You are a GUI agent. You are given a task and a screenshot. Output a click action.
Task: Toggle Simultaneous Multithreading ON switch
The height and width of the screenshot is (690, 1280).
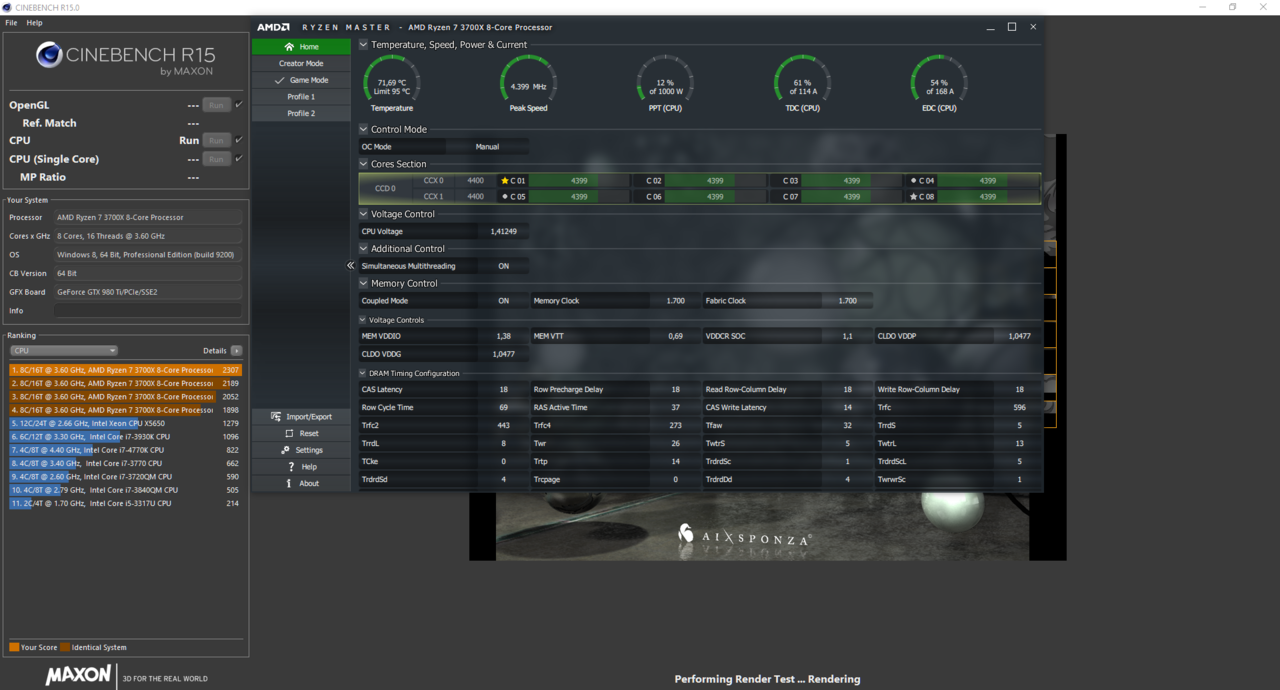point(503,266)
